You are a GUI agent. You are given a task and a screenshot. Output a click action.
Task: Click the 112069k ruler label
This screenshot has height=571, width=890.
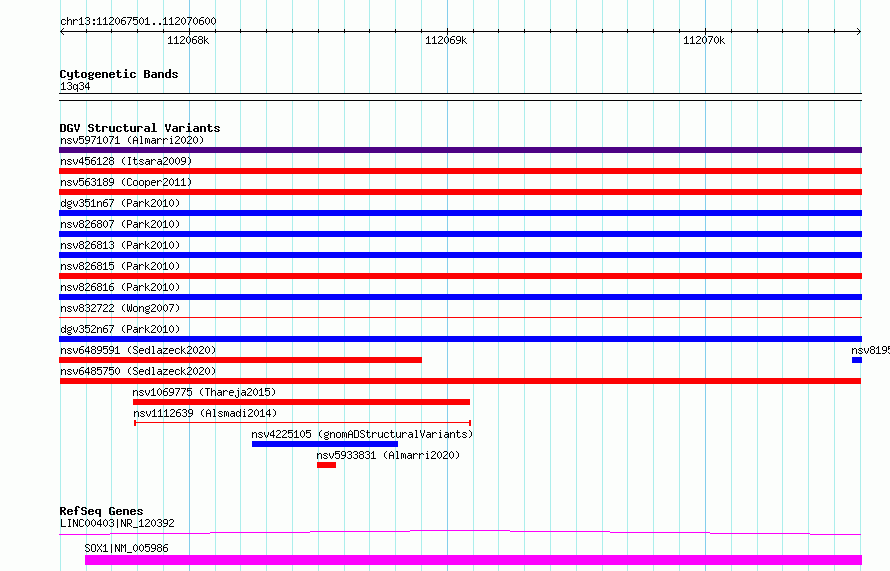(x=446, y=40)
